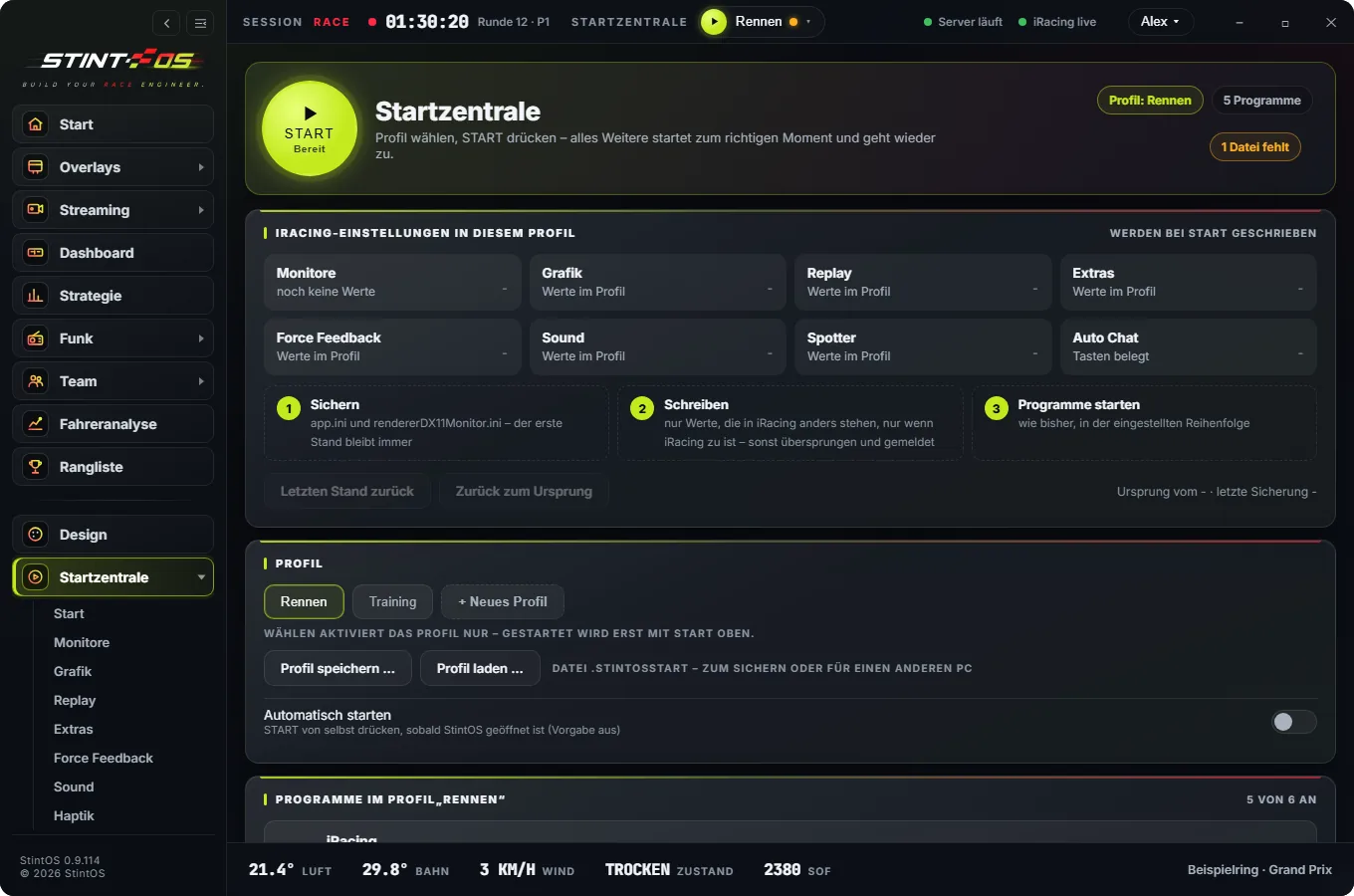The image size is (1354, 896).
Task: Open the Alex user dropdown
Action: click(1160, 22)
